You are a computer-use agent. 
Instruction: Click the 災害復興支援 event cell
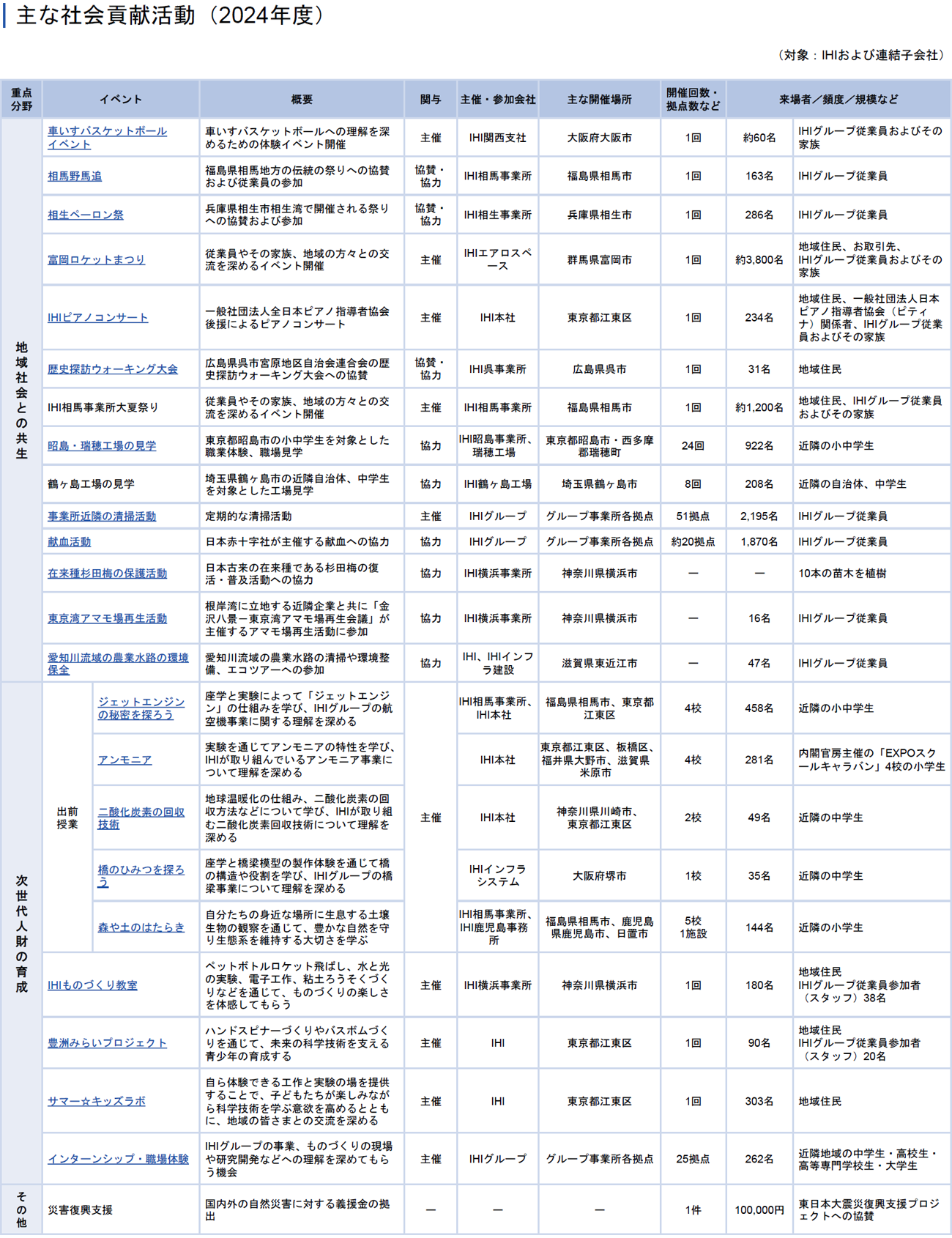tap(121, 1210)
